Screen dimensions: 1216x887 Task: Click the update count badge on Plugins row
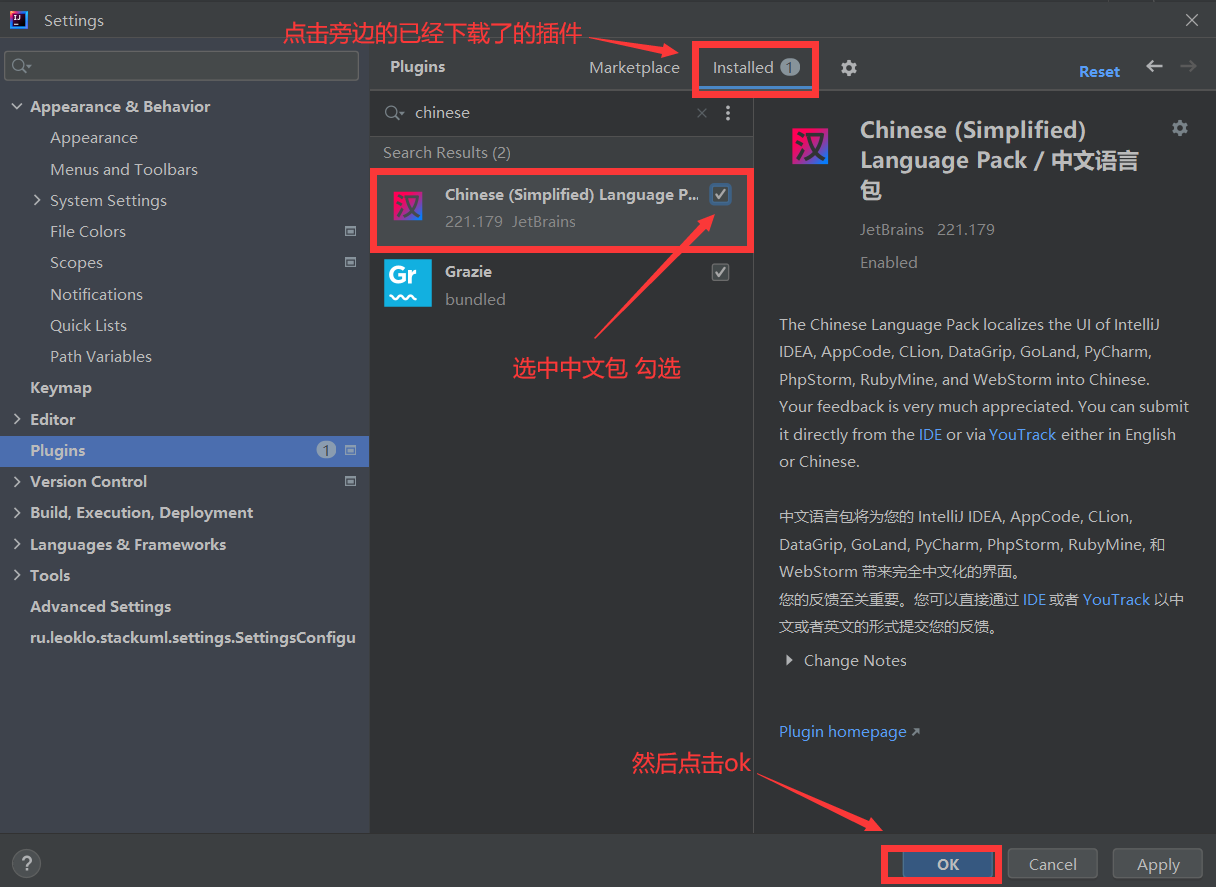(x=326, y=450)
